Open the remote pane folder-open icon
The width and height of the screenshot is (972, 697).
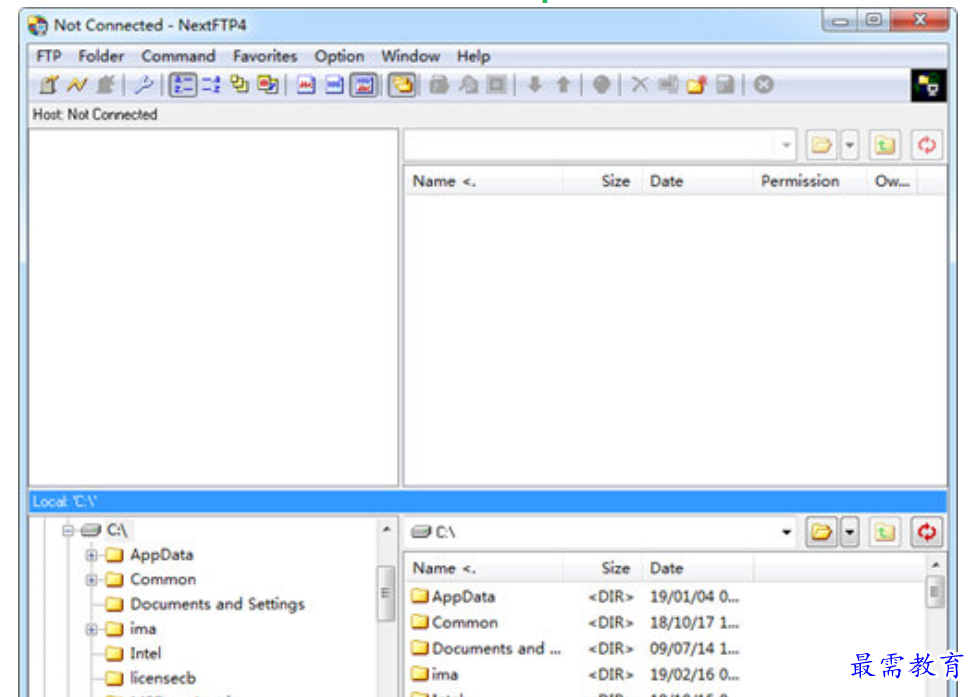tap(821, 145)
